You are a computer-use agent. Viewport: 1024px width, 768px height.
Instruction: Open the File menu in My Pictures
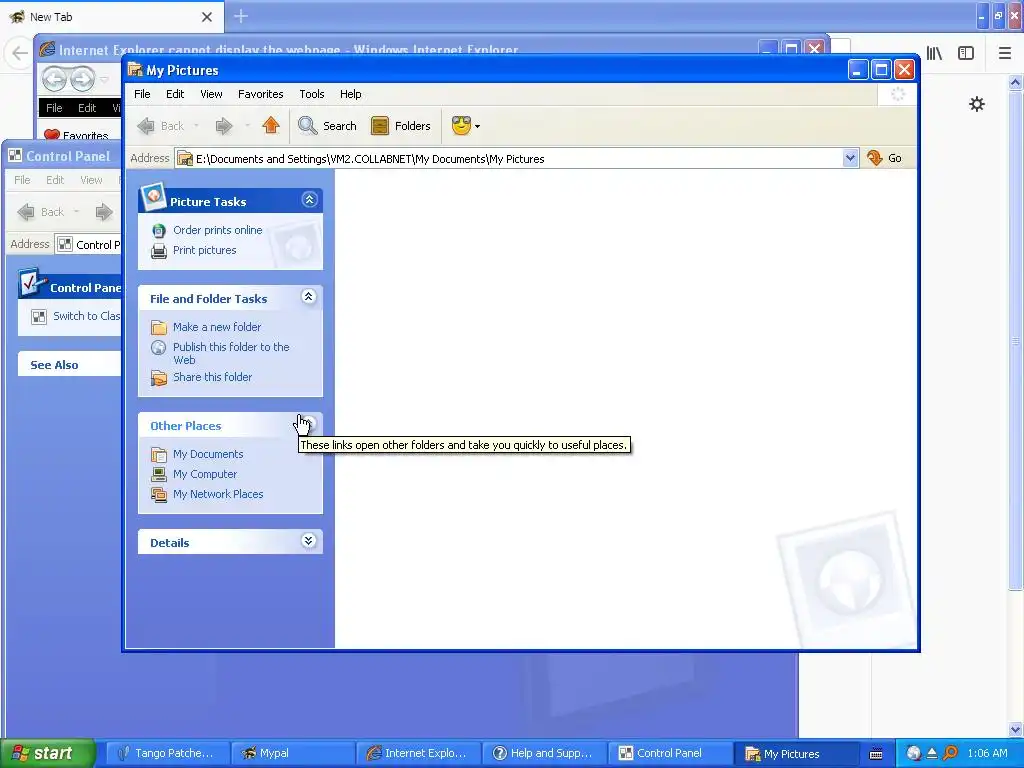[x=142, y=94]
